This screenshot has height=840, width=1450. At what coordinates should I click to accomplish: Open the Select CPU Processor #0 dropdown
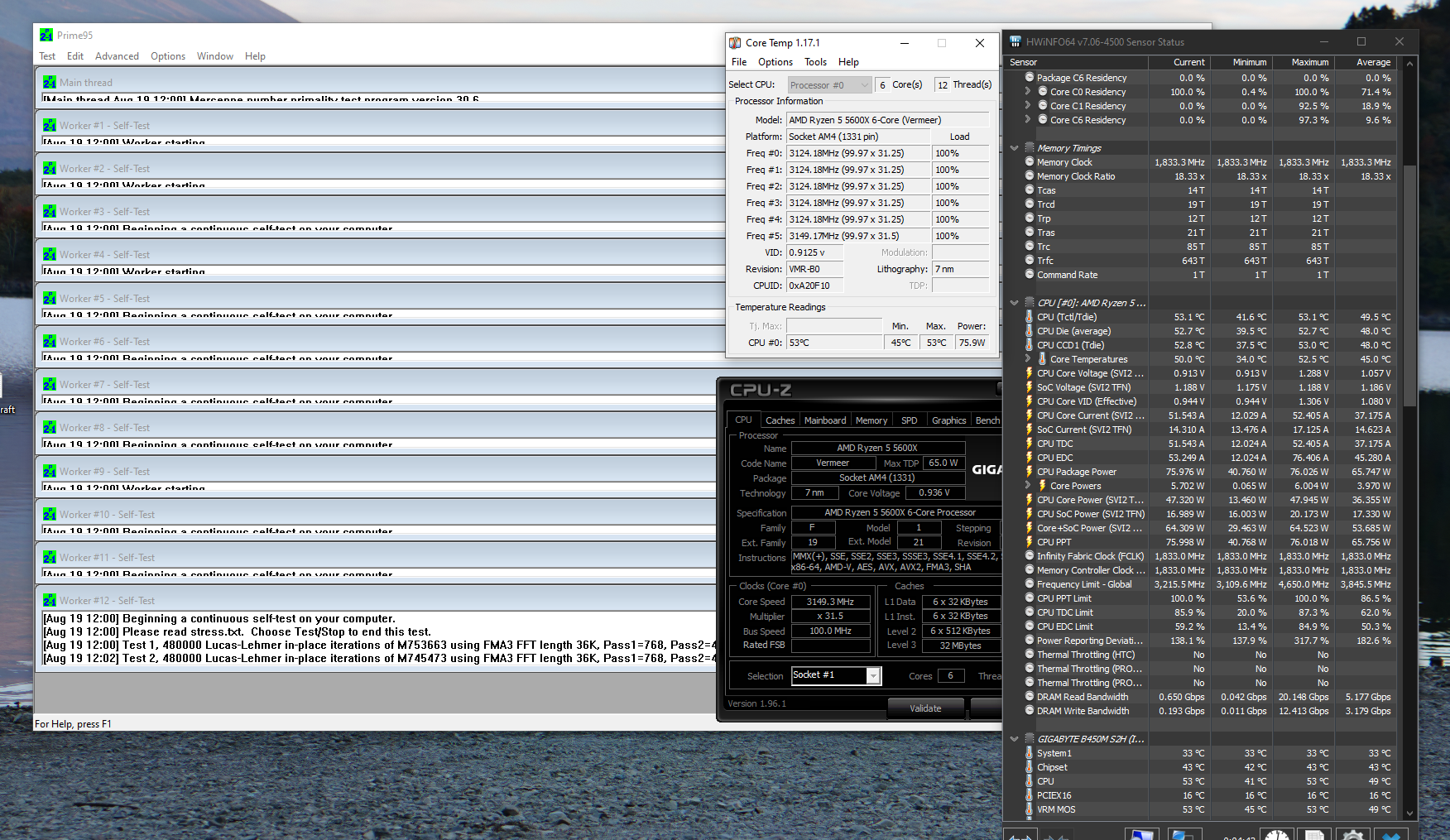(x=830, y=85)
